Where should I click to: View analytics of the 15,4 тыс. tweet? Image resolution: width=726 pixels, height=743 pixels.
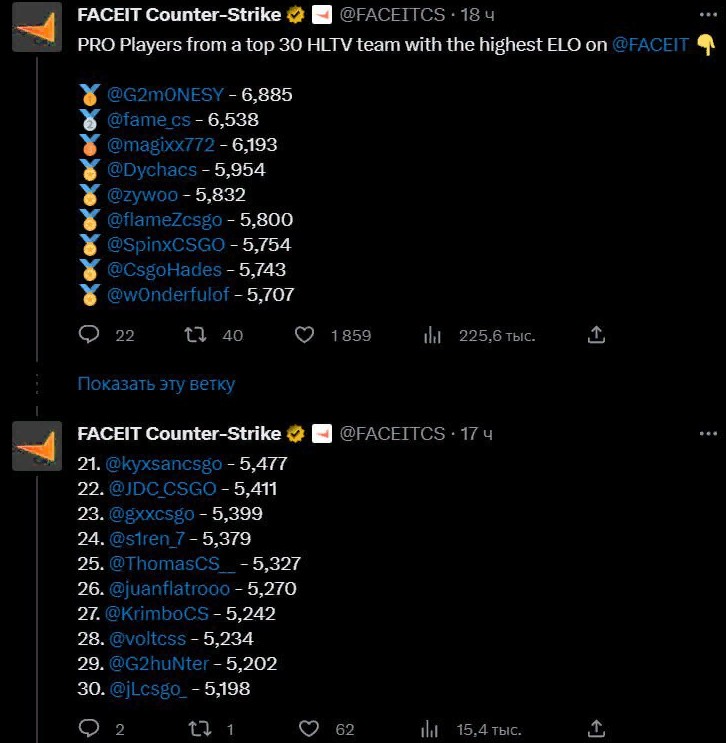click(x=433, y=729)
